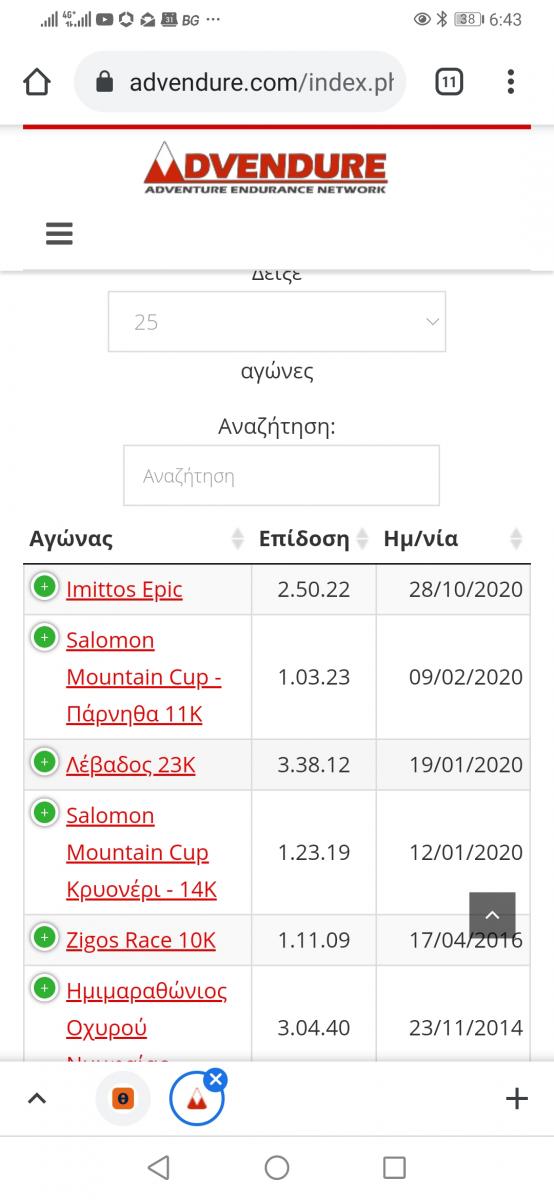This screenshot has height=1200, width=554.
Task: Expand the Imittos Epic row details
Action: tap(44, 586)
